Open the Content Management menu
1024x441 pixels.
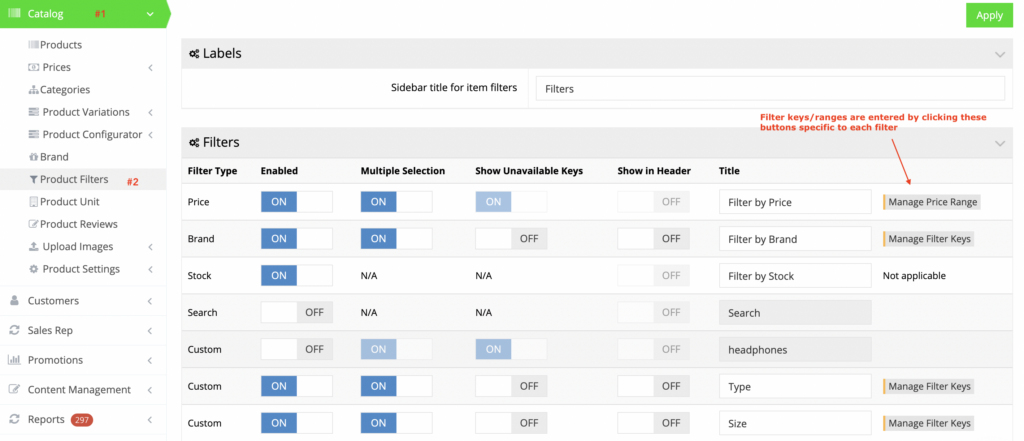[x=78, y=390]
